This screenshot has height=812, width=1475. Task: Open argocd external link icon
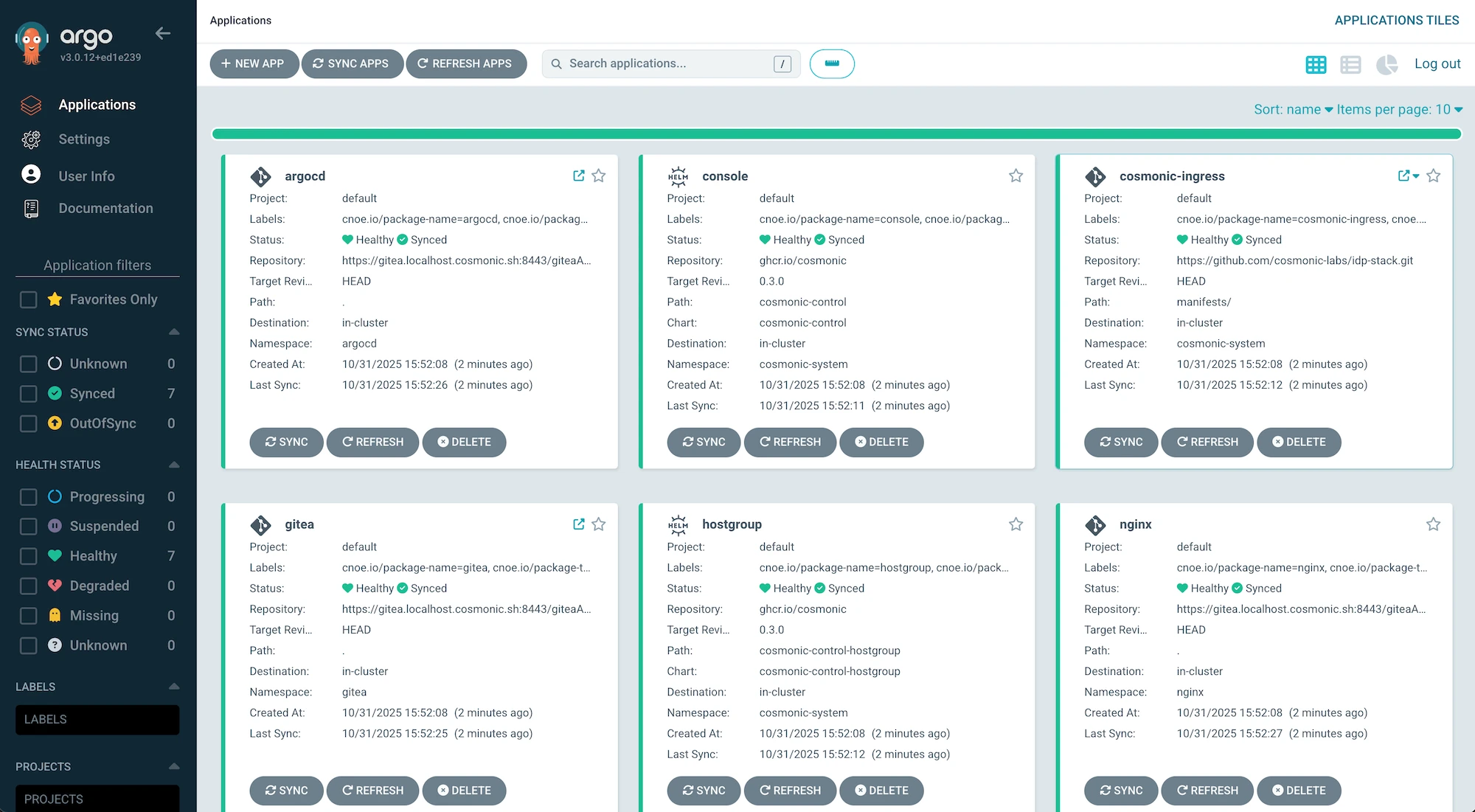579,176
